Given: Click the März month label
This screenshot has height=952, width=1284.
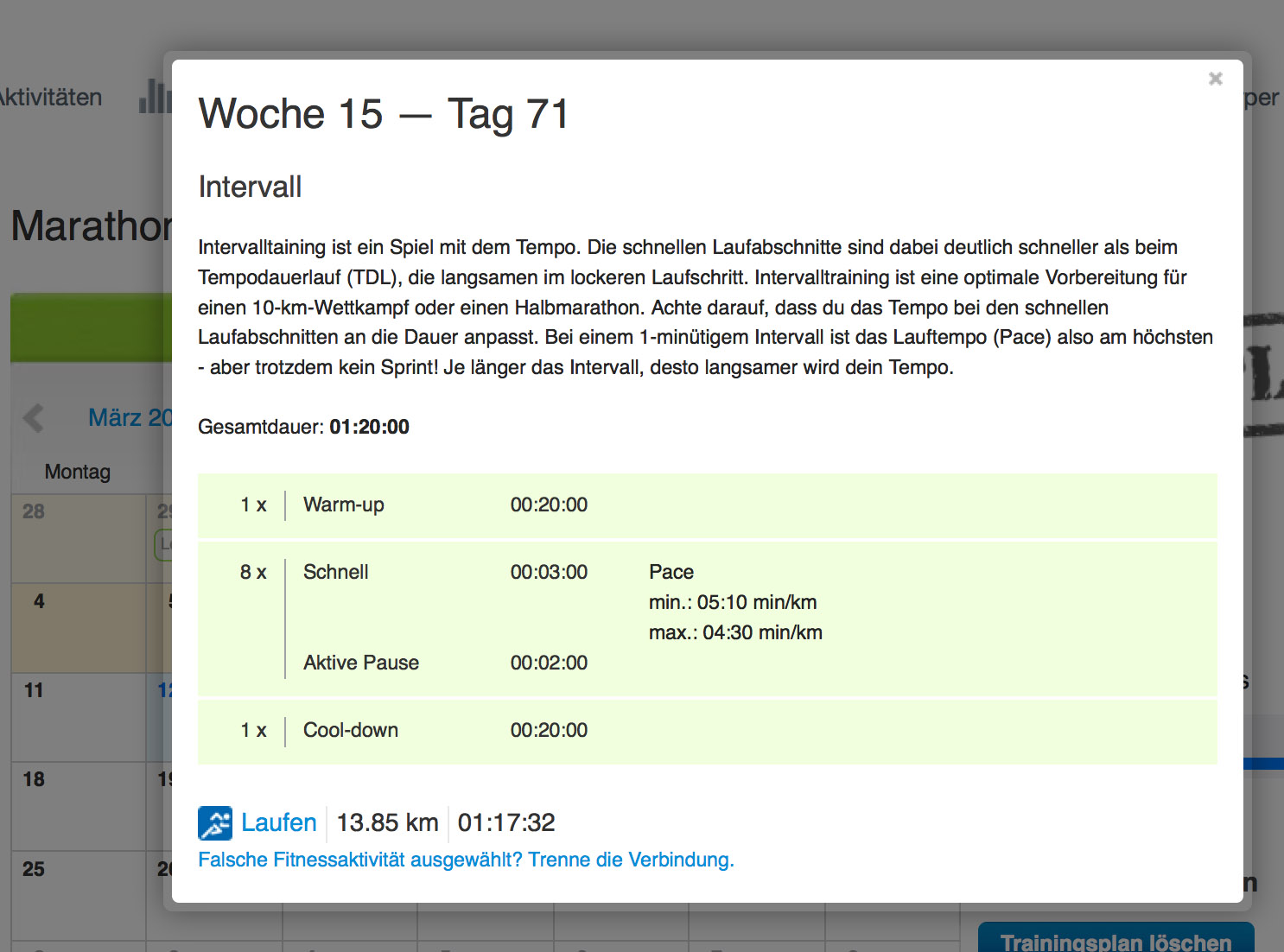Looking at the screenshot, I should pyautogui.click(x=130, y=418).
